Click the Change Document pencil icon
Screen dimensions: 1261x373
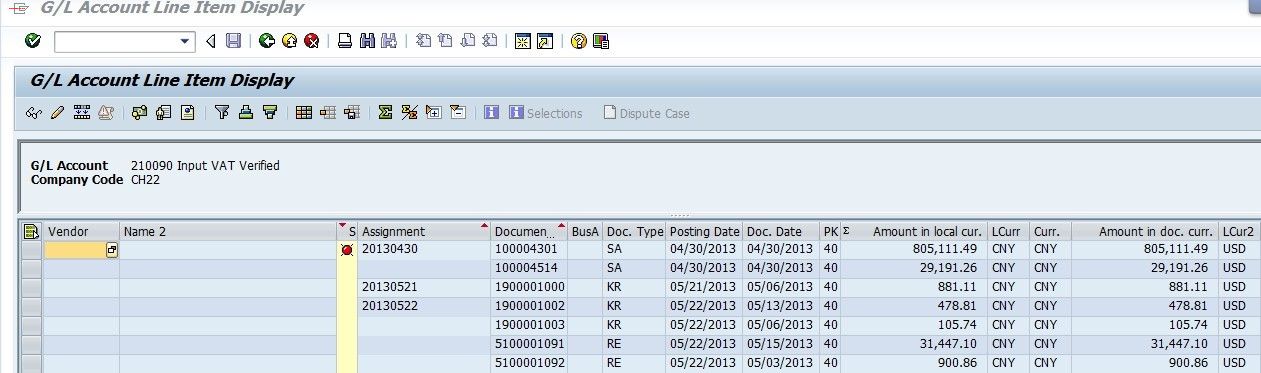pos(57,113)
